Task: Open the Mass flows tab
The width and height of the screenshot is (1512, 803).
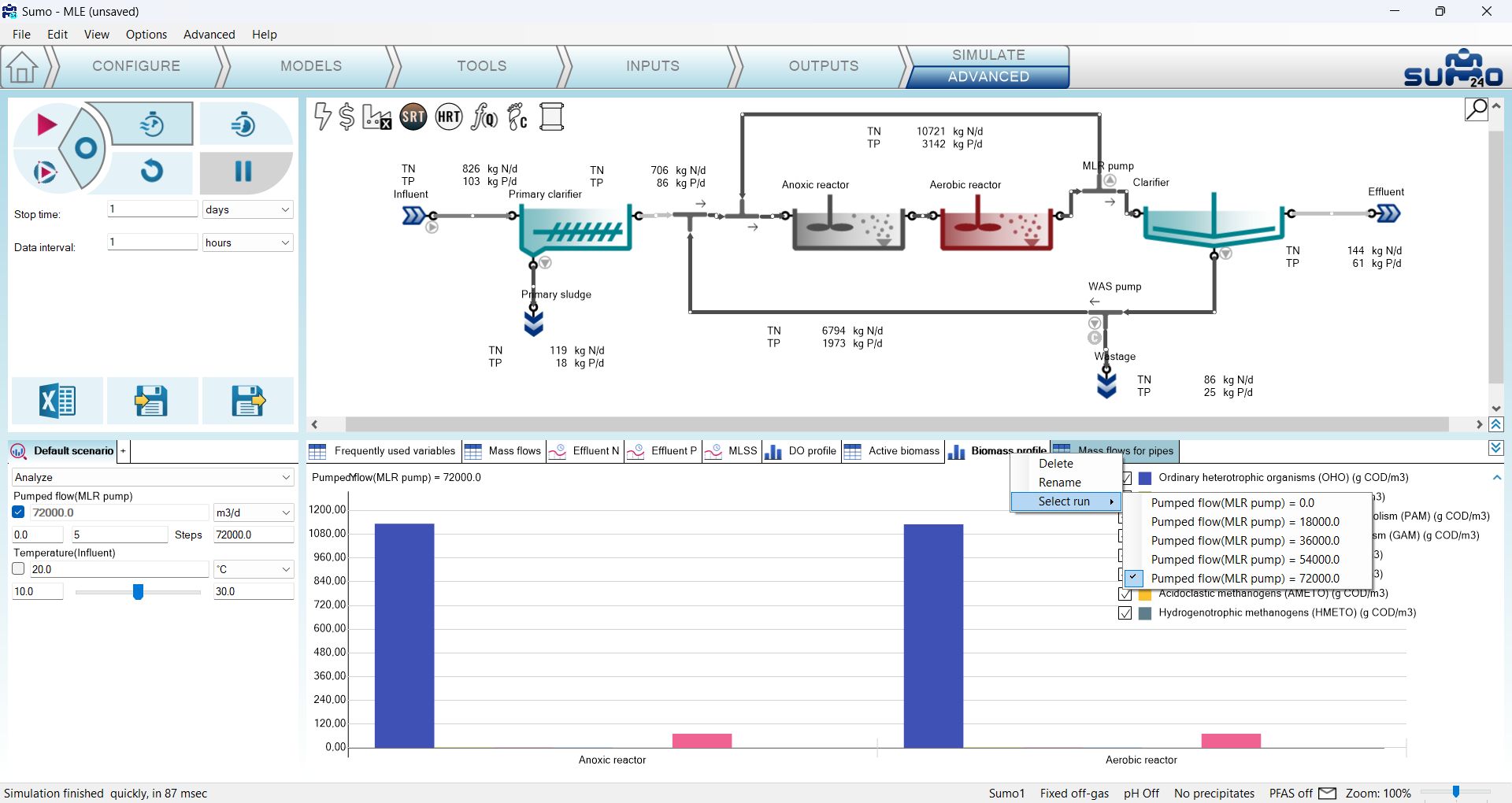Action: pyautogui.click(x=503, y=451)
